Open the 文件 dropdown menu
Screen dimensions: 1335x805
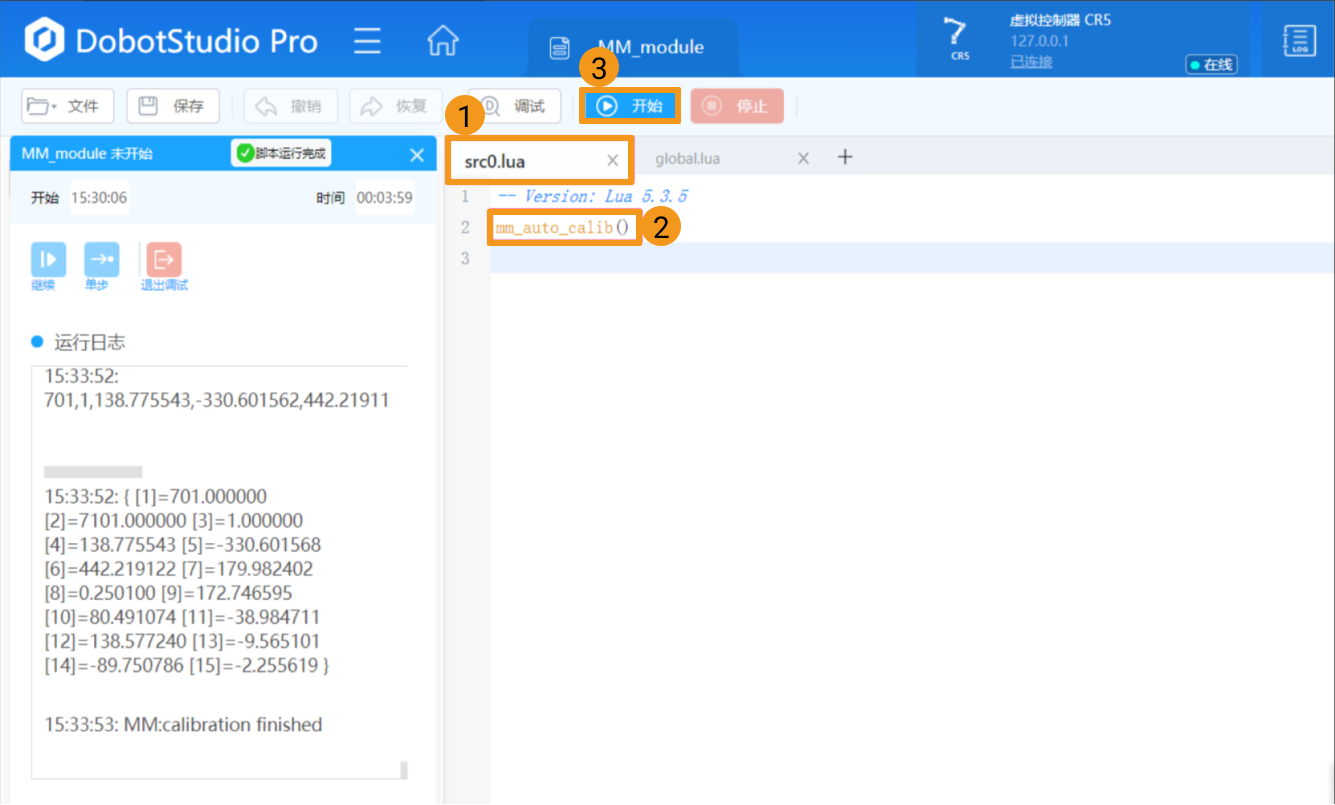(68, 106)
